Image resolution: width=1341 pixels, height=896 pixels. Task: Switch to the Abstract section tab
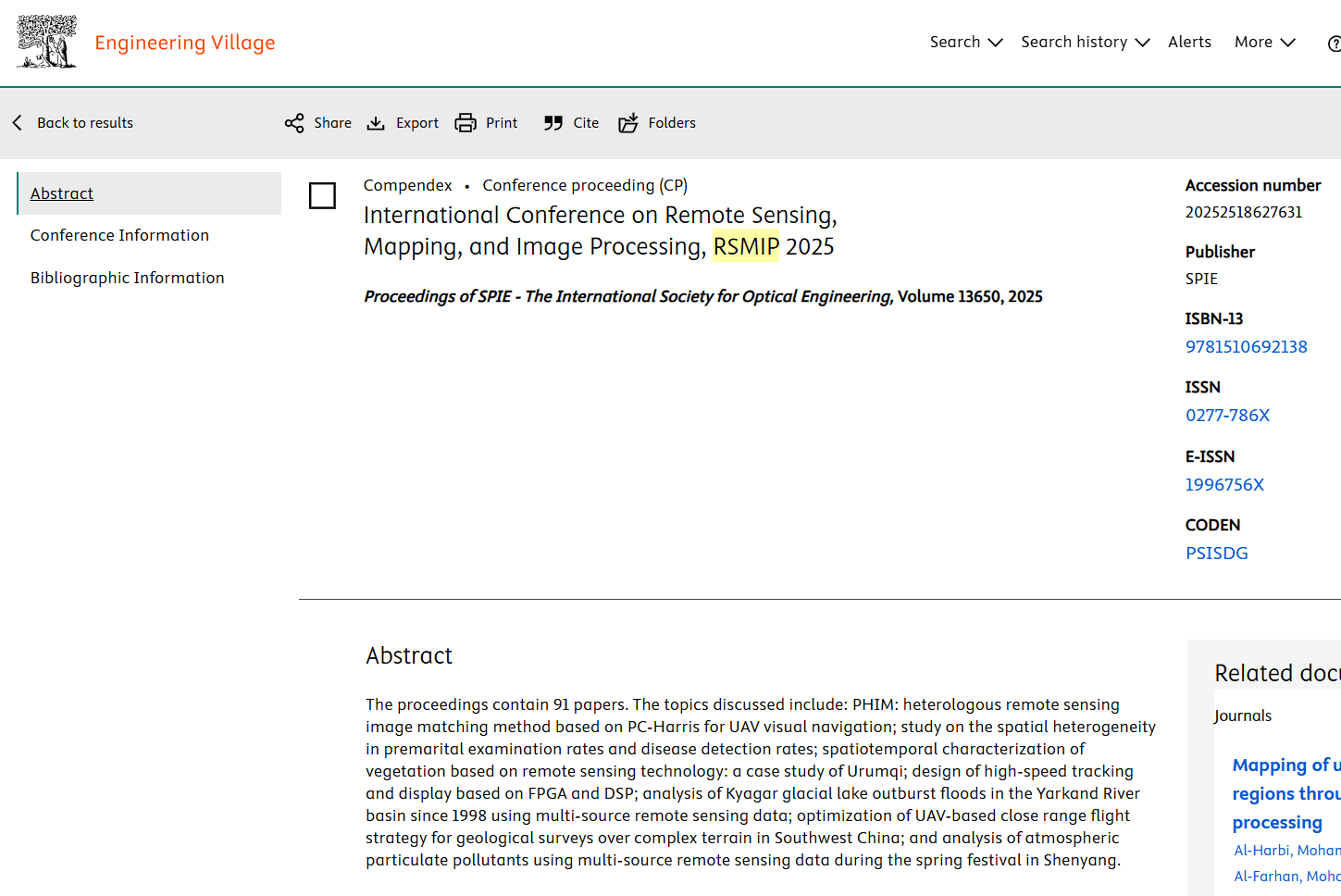[x=149, y=193]
